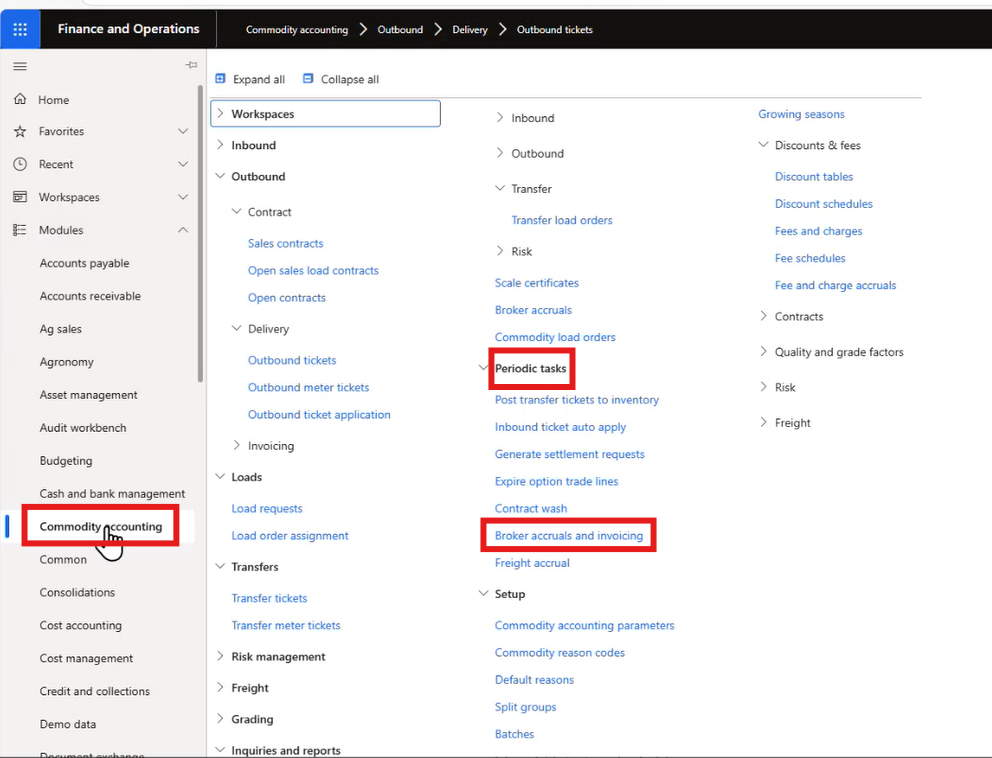Expand the Workspaces sidebar chevron
Screen dimensions: 992x758
click(183, 197)
